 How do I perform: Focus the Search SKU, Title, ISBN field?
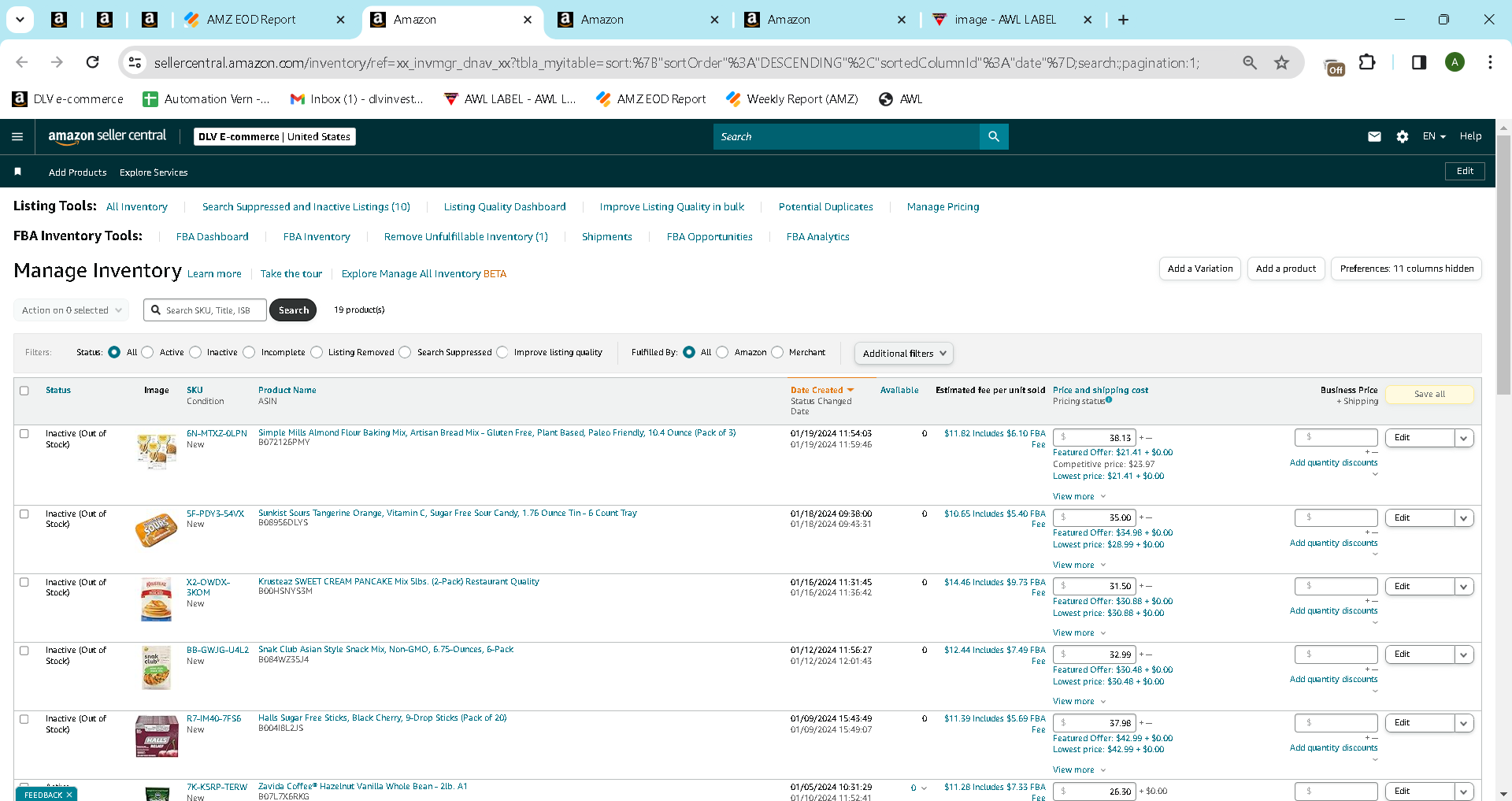tap(206, 310)
